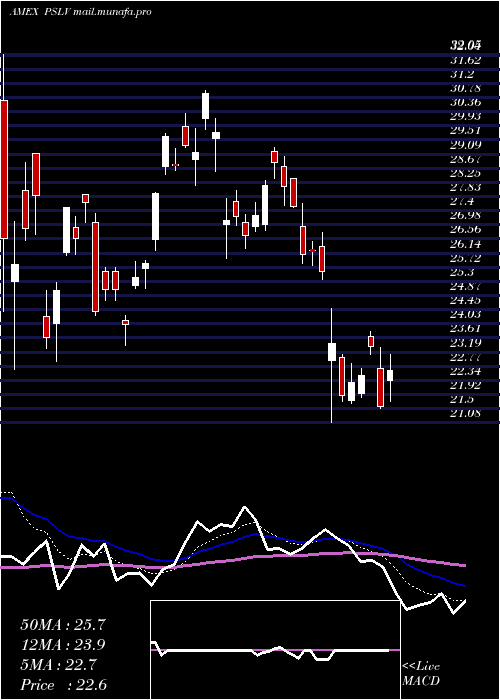Click the <<Live MACD label
This screenshot has width=500, height=700.
pyautogui.click(x=421, y=674)
